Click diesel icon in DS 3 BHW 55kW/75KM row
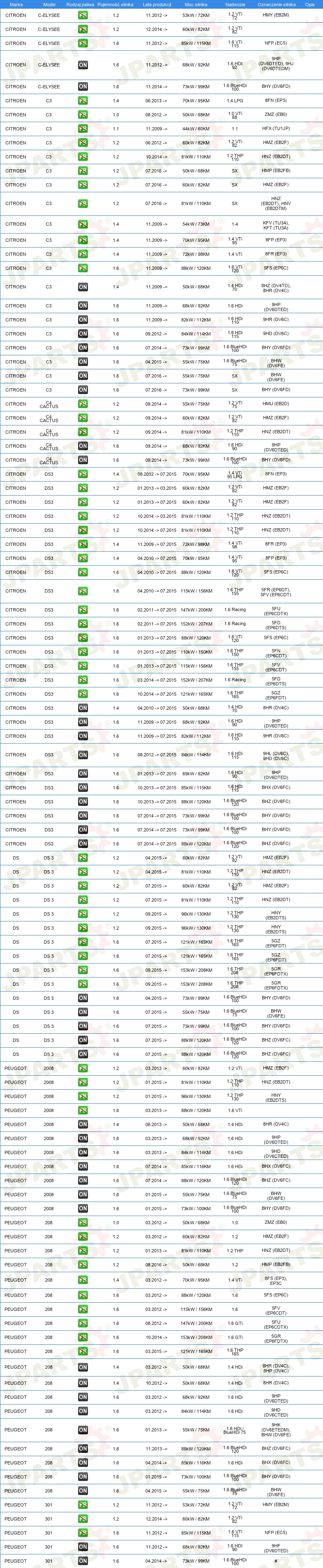323x1568 pixels. pos(83,1012)
